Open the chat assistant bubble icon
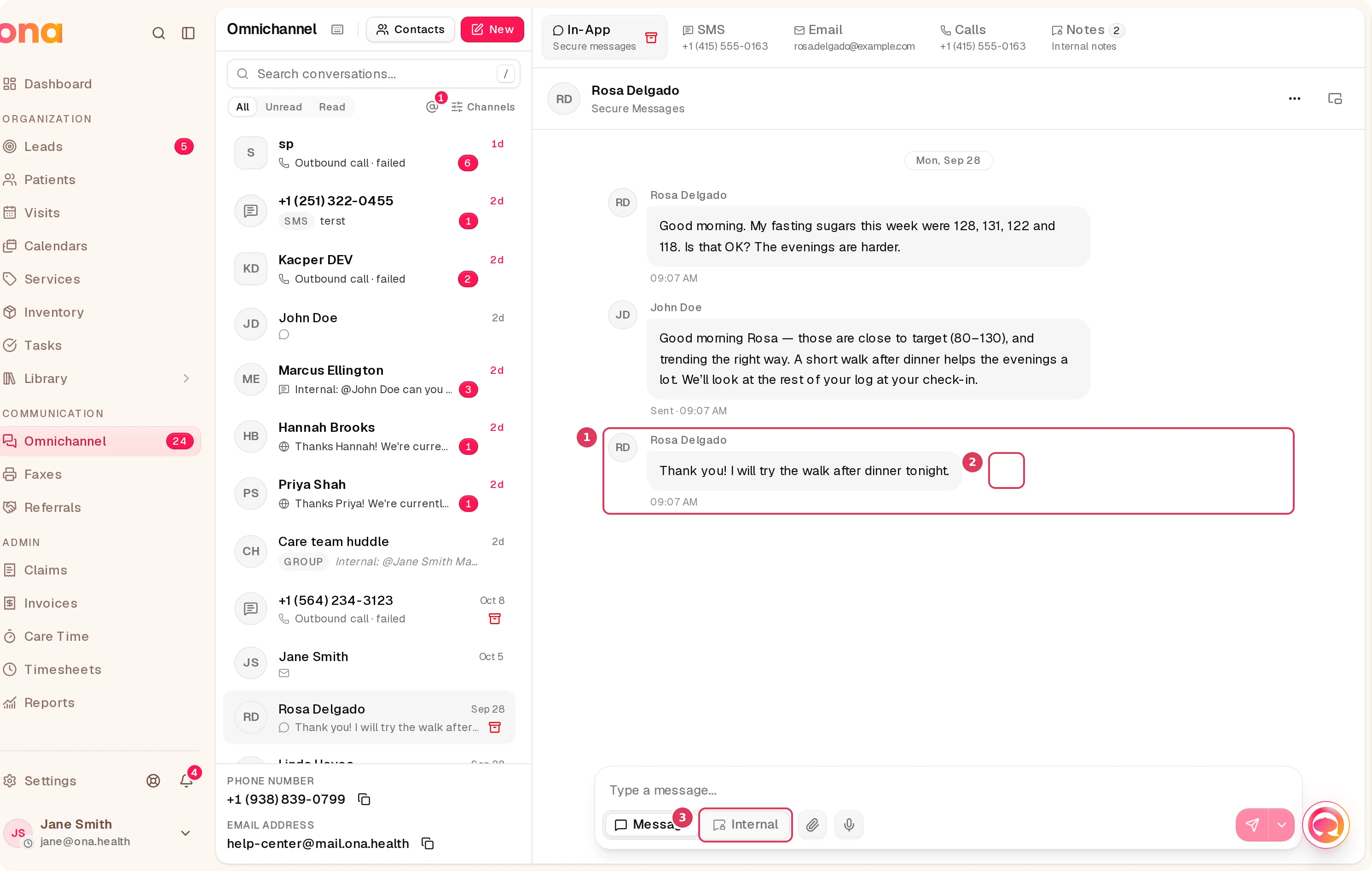 1326,824
